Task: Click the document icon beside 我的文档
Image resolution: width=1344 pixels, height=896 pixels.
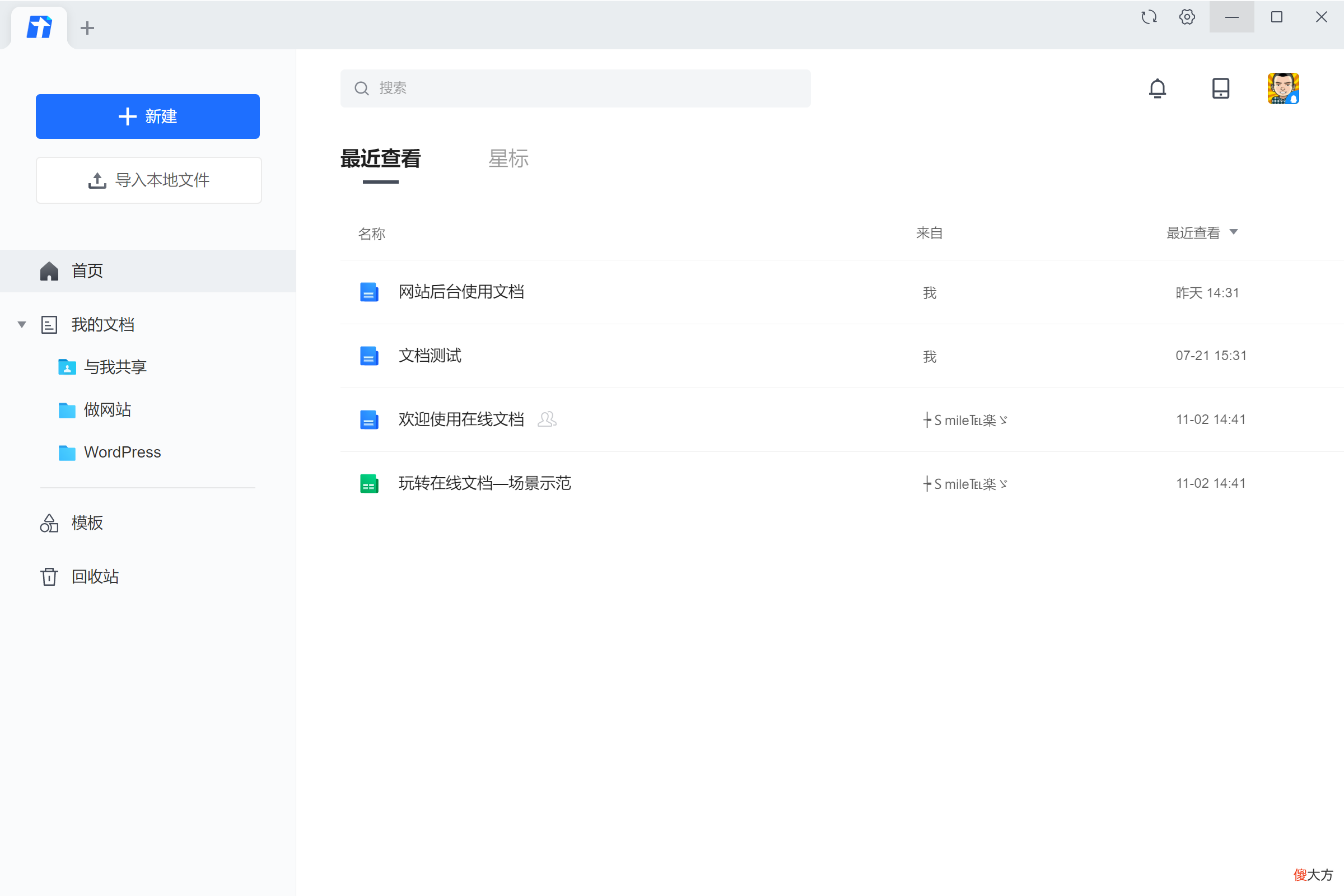Action: (49, 325)
